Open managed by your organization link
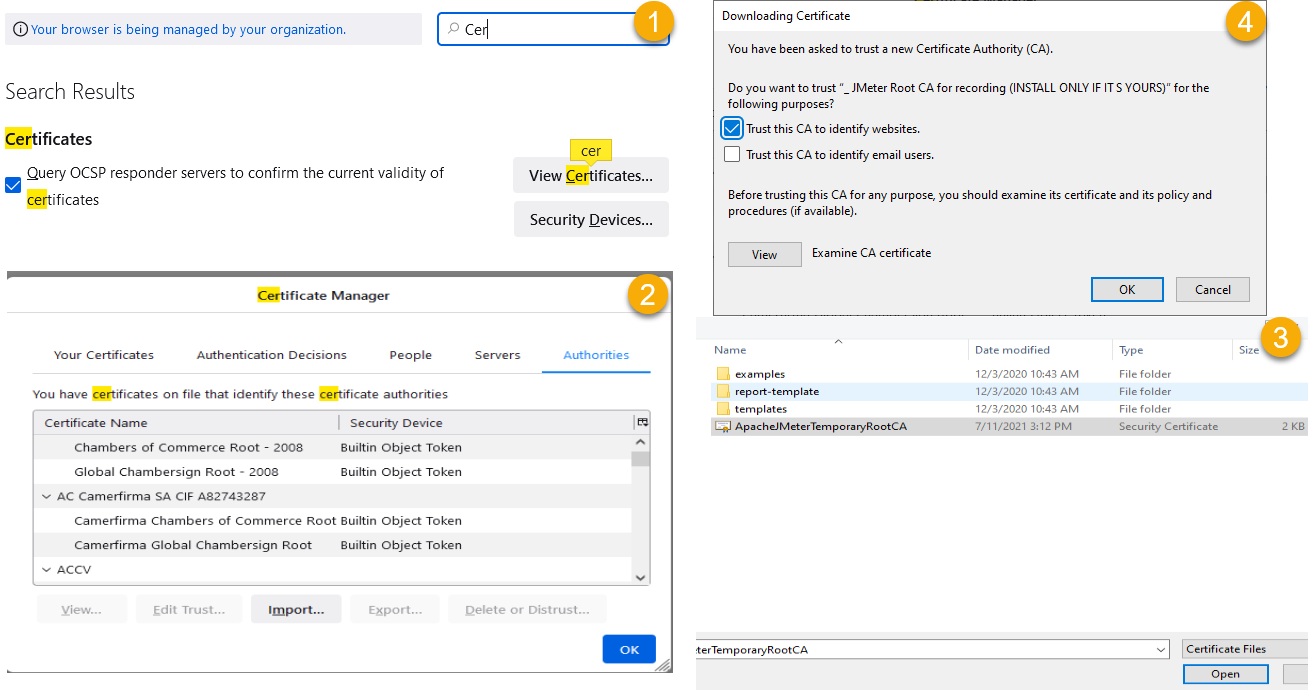 pos(188,30)
